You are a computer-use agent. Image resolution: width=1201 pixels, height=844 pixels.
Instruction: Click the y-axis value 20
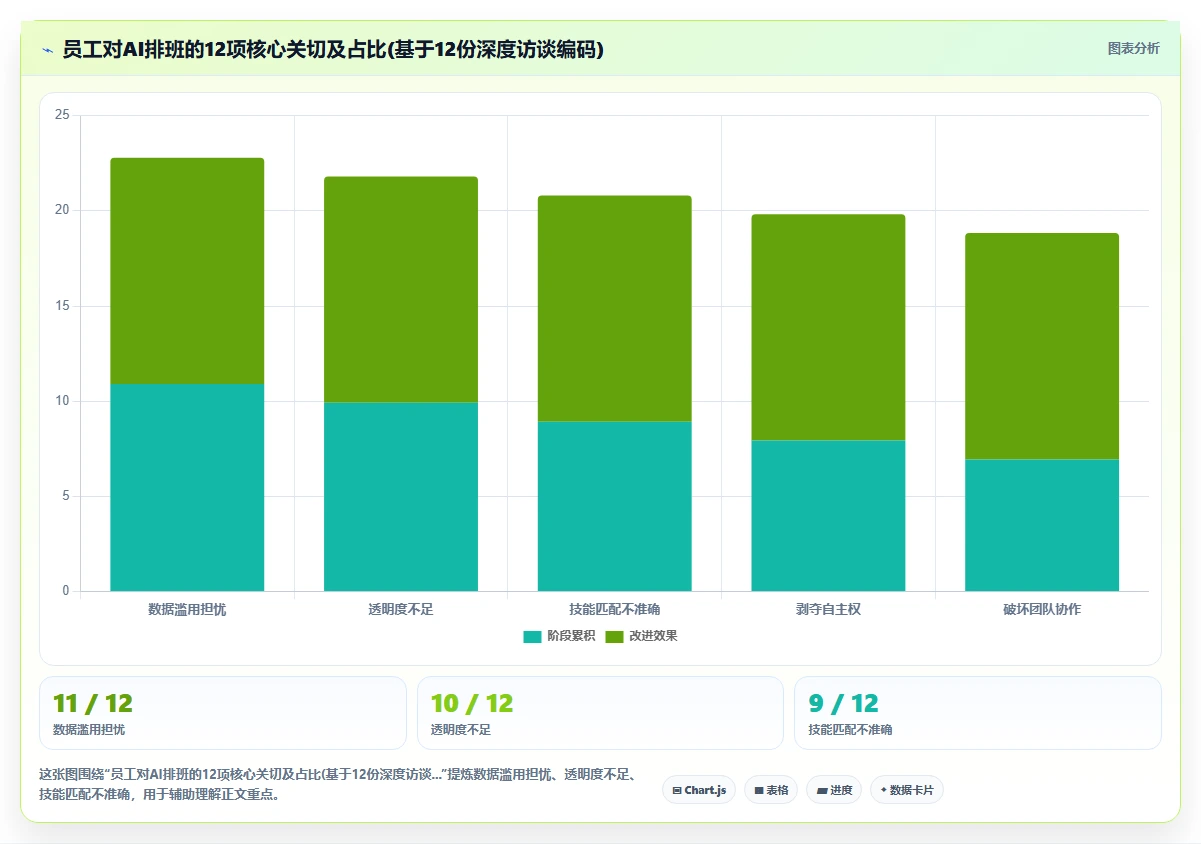[62, 210]
